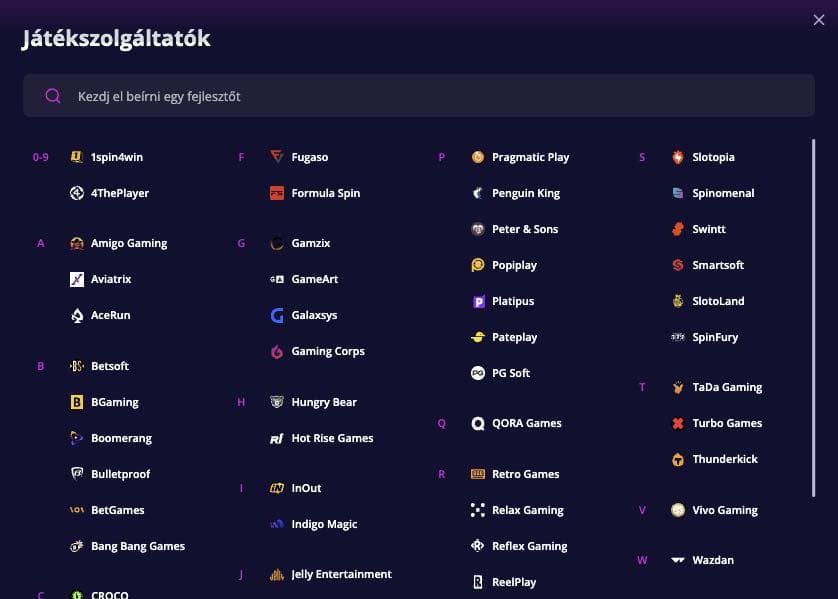838x599 pixels.
Task: Choose Relax Gaming from the list
Action: pyautogui.click(x=527, y=510)
